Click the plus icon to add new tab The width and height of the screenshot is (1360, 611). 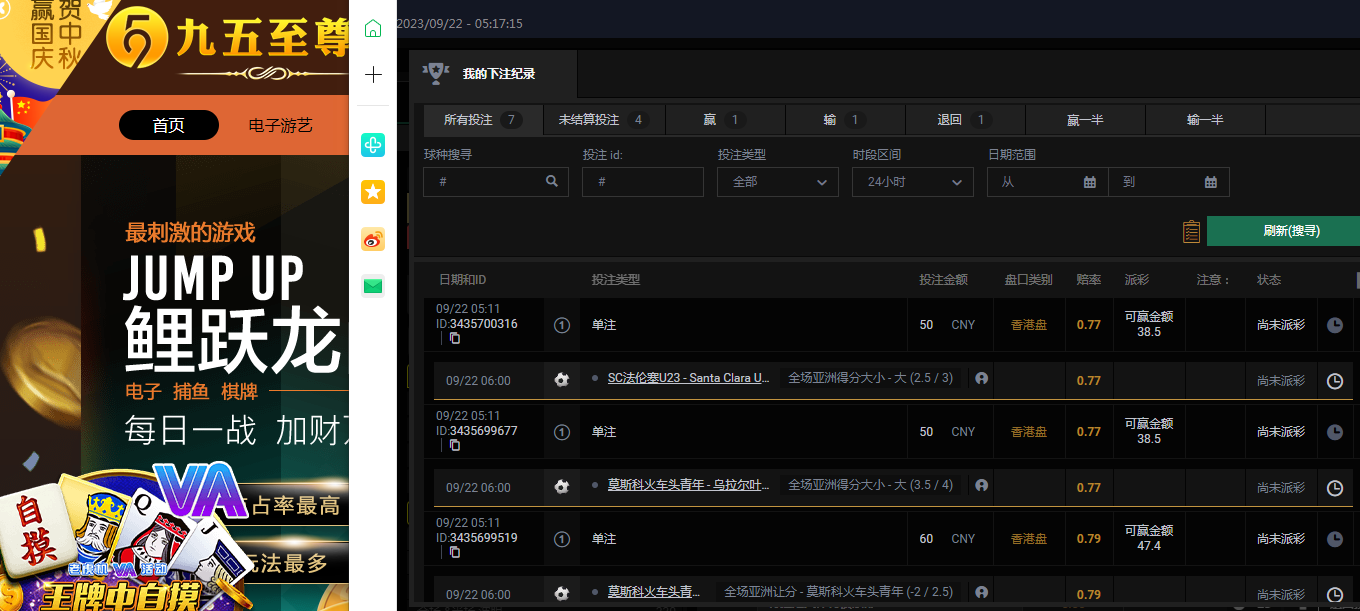click(373, 75)
